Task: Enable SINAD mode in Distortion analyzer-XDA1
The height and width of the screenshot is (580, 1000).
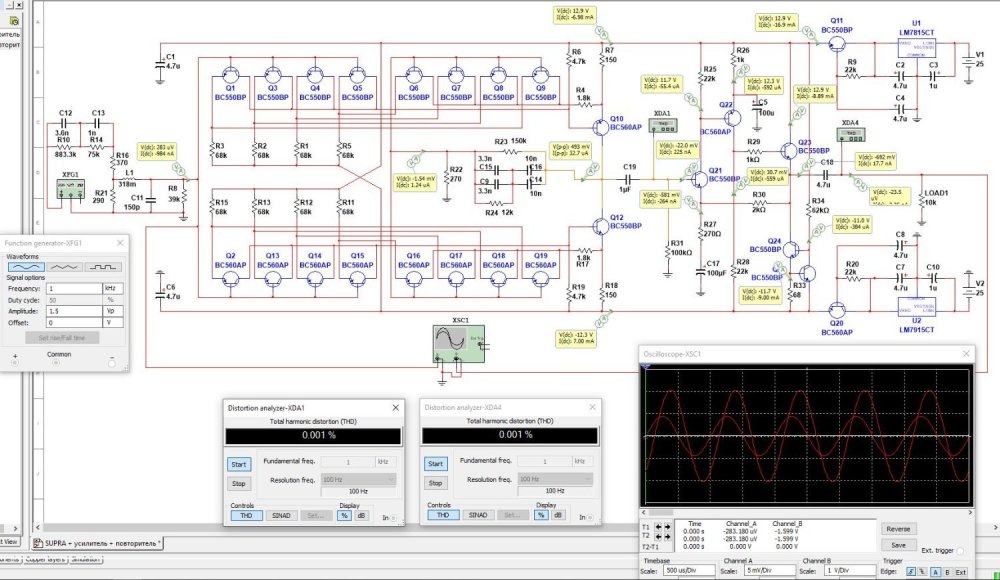Action: 283,515
